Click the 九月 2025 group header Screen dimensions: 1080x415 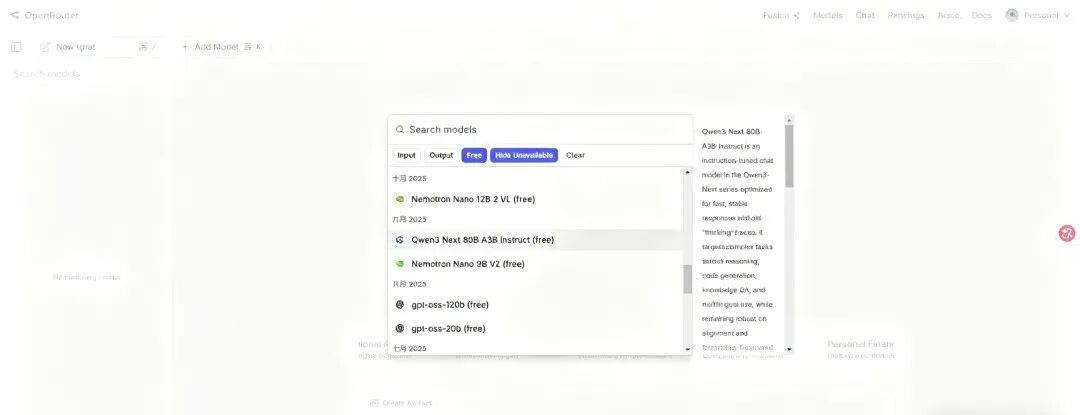(x=409, y=219)
